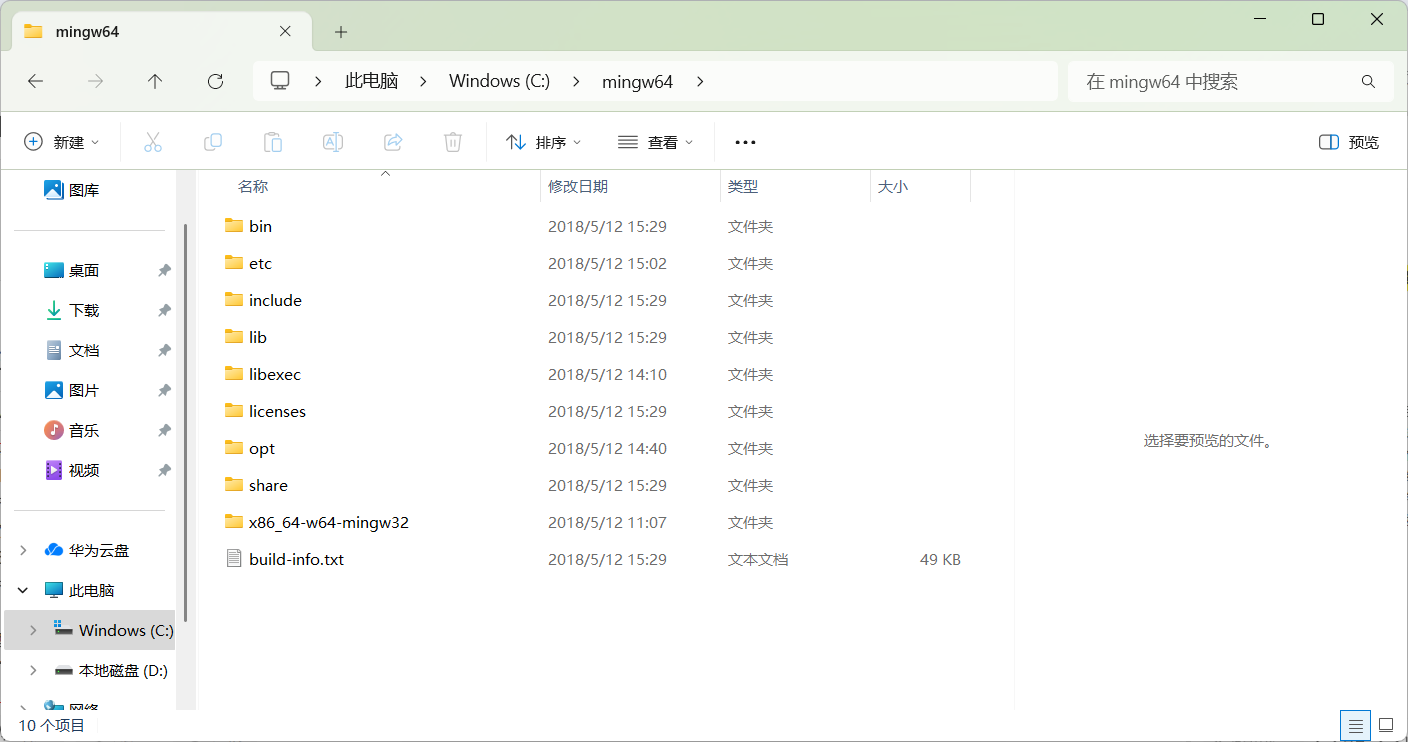Screen dimensions: 1408x742
Task: Open the 新建 dropdown menu
Action: tap(62, 143)
